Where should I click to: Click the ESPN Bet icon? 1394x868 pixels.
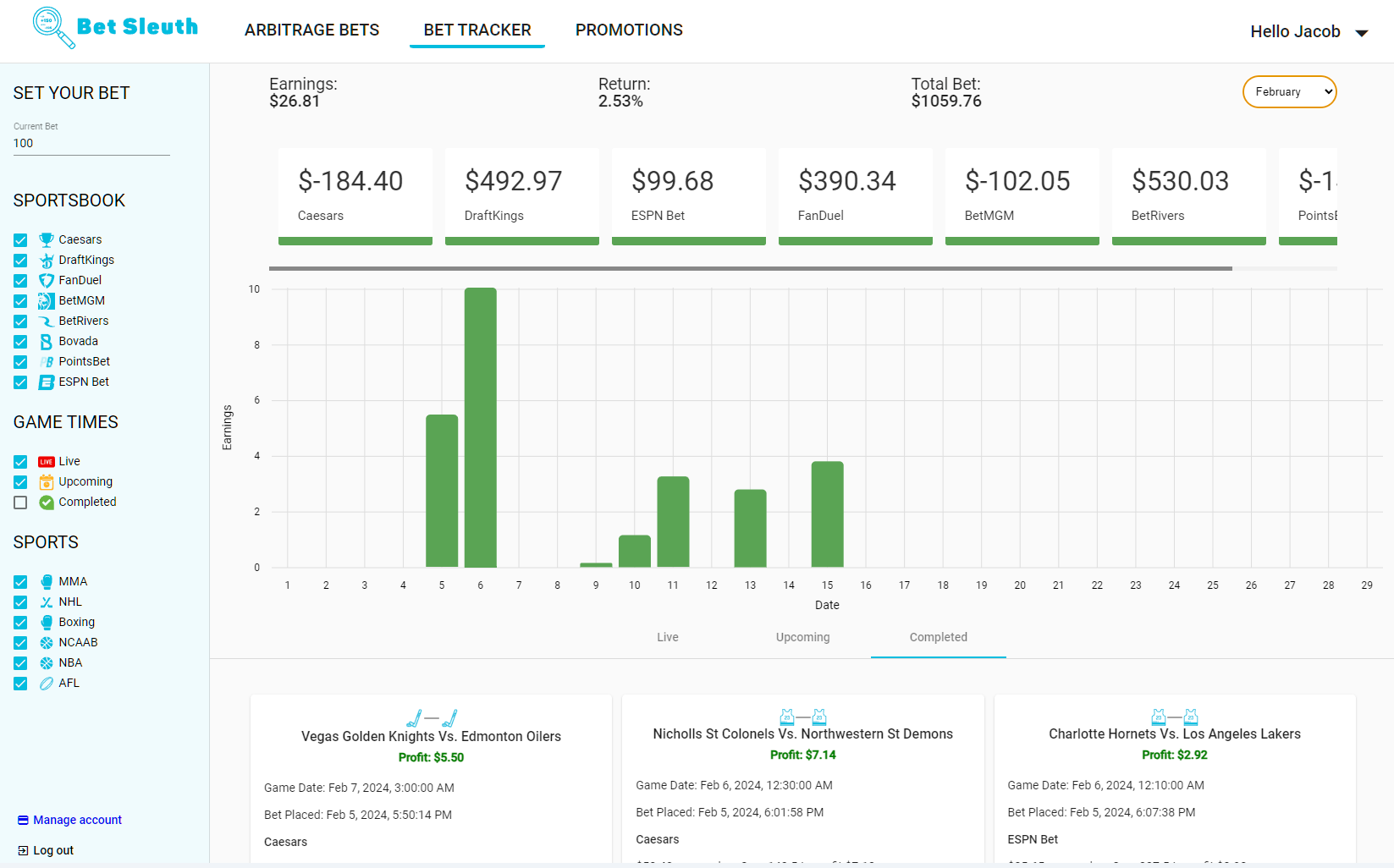(47, 382)
